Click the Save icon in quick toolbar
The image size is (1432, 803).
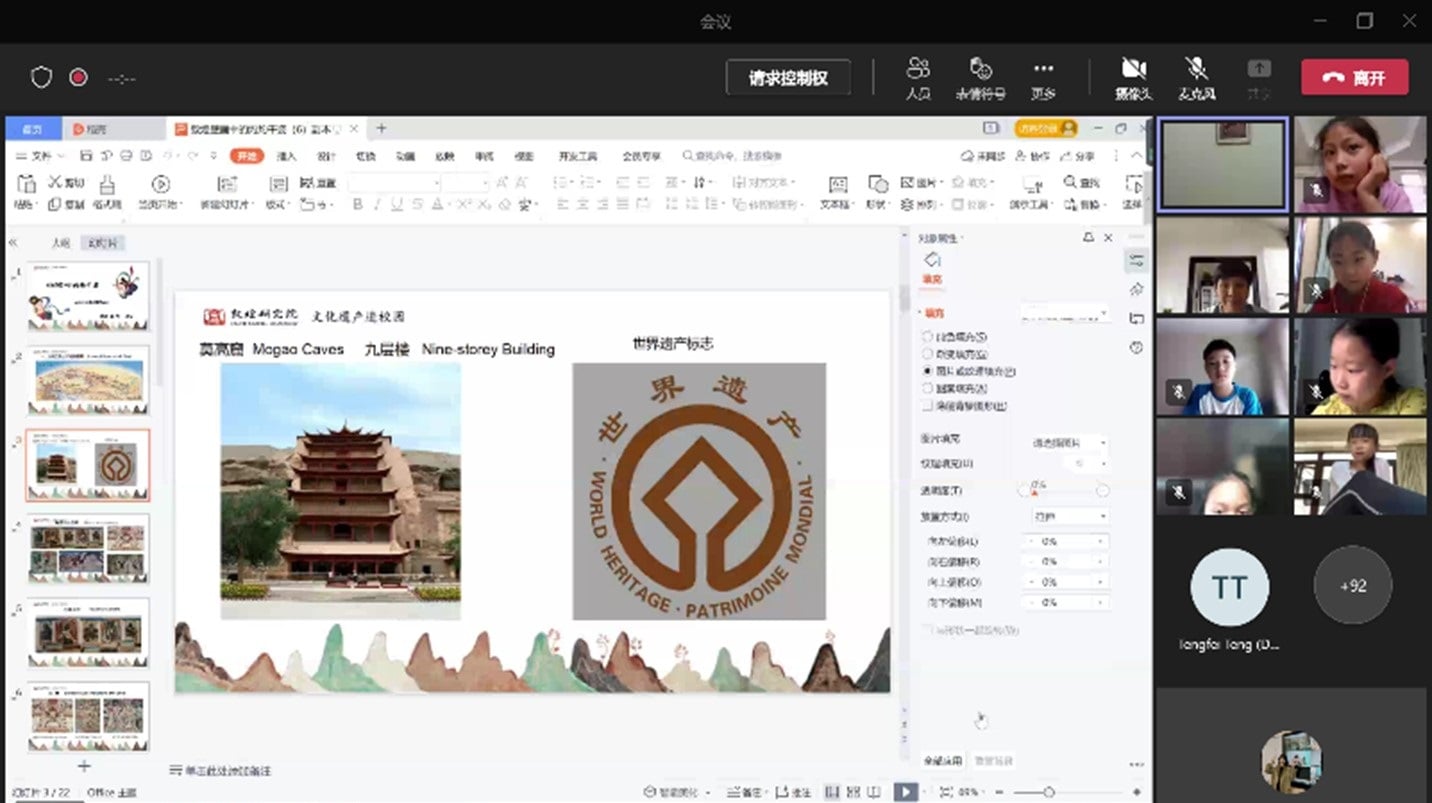pyautogui.click(x=87, y=156)
